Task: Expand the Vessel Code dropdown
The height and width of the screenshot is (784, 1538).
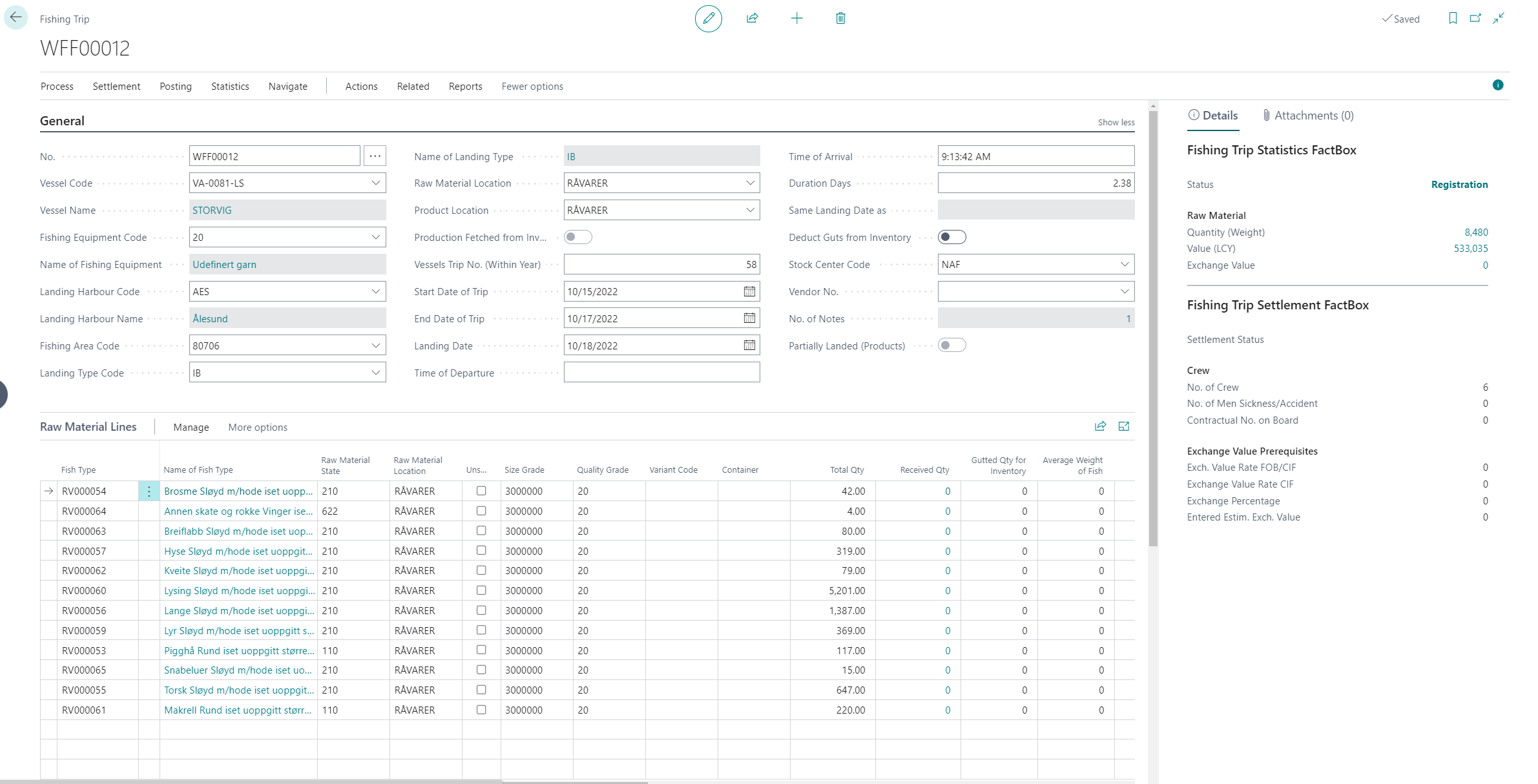Action: (x=375, y=183)
